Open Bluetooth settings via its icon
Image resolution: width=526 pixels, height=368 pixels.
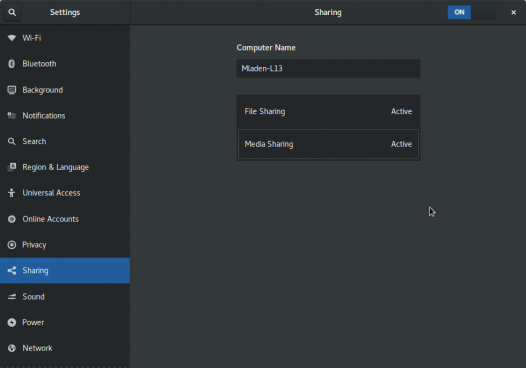(x=12, y=64)
